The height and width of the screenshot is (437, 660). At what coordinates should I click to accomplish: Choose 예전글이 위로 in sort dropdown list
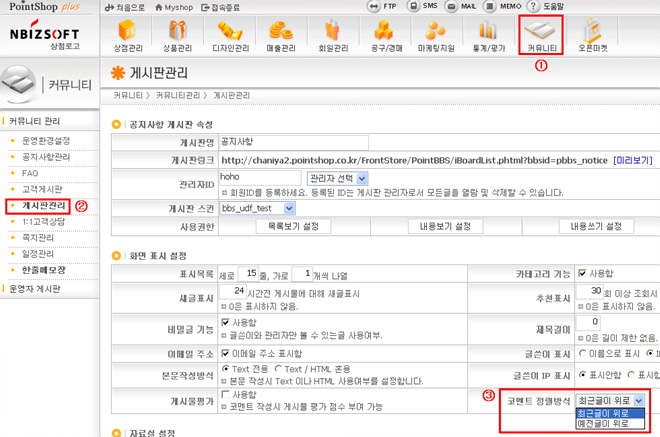click(601, 423)
